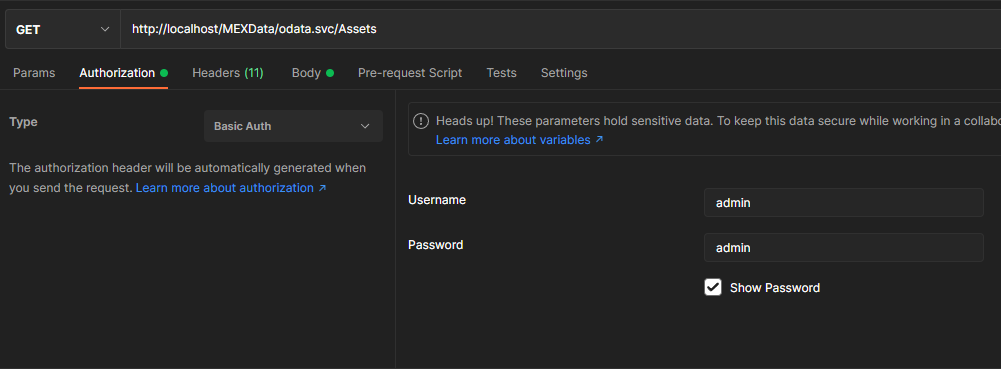Open the Headers (11) tab
Viewport: 1001px width, 369px height.
[228, 73]
